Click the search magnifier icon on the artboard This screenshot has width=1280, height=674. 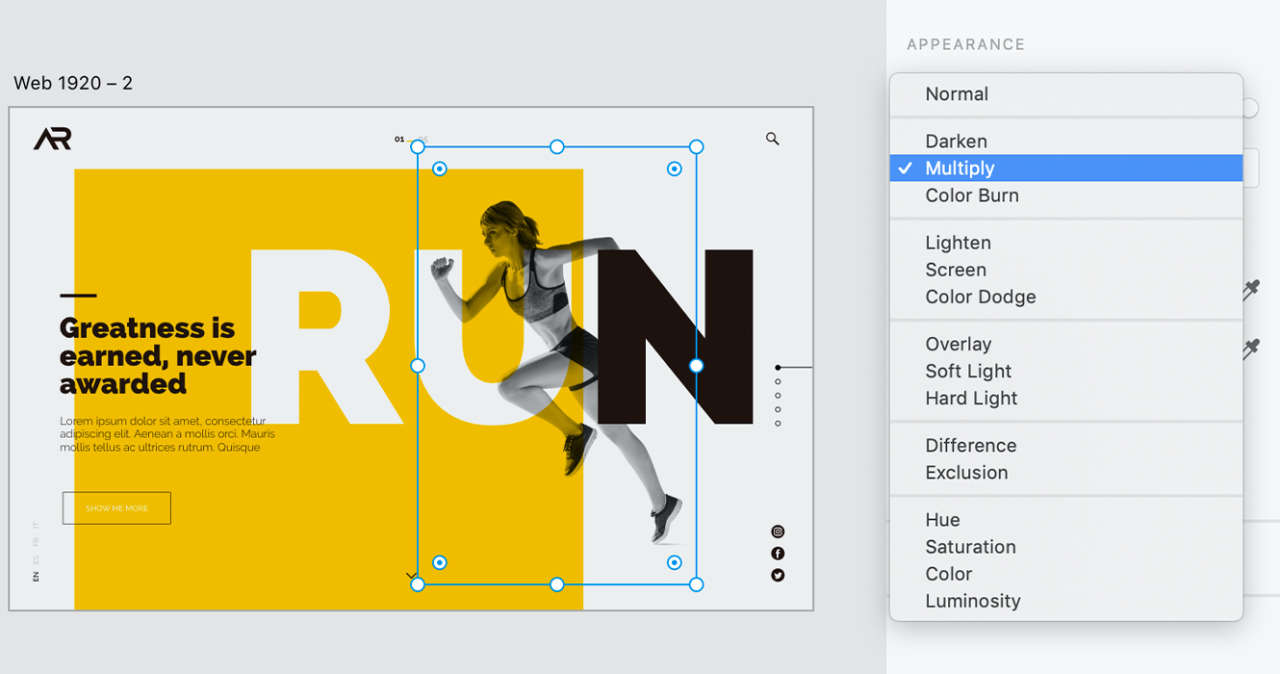(x=771, y=140)
